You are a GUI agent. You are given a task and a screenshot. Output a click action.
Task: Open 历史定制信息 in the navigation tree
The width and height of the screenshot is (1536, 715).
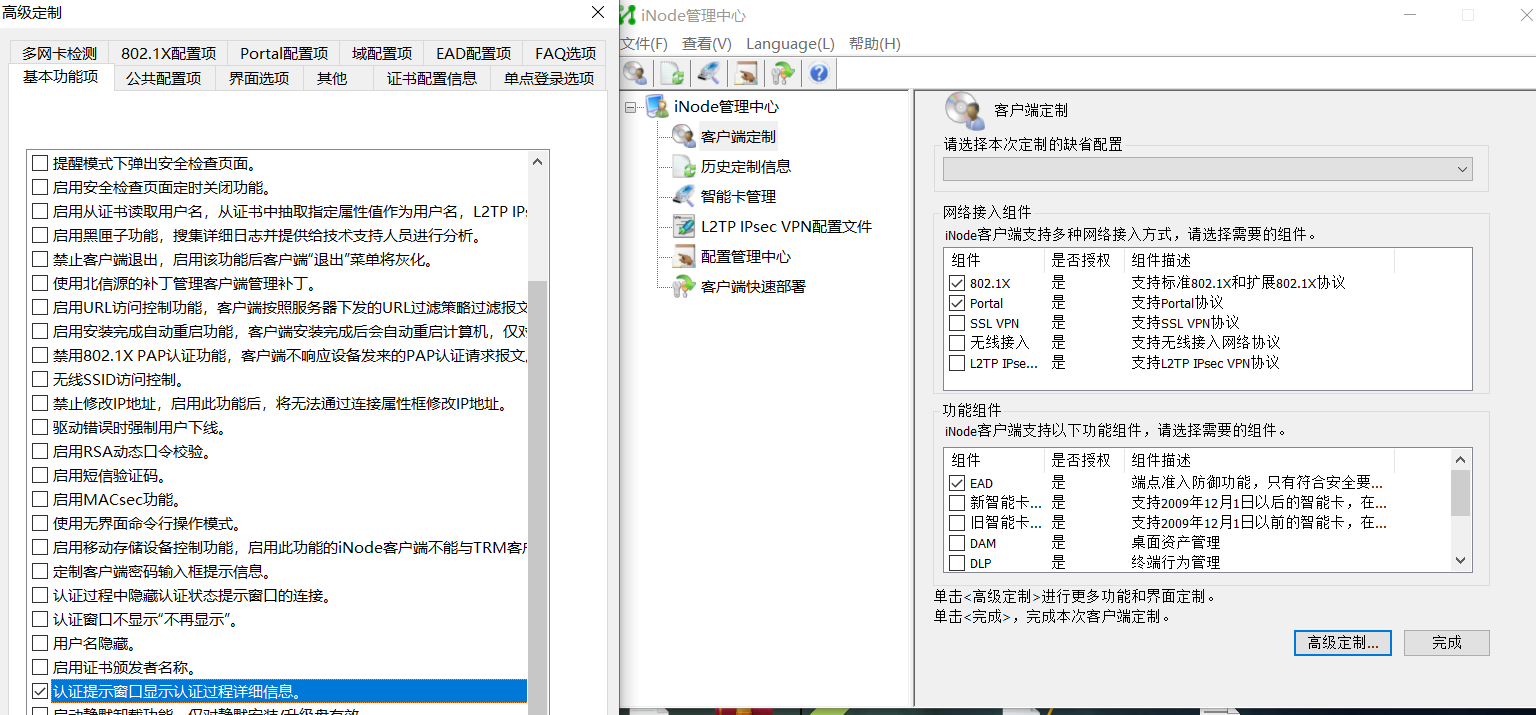coord(746,167)
